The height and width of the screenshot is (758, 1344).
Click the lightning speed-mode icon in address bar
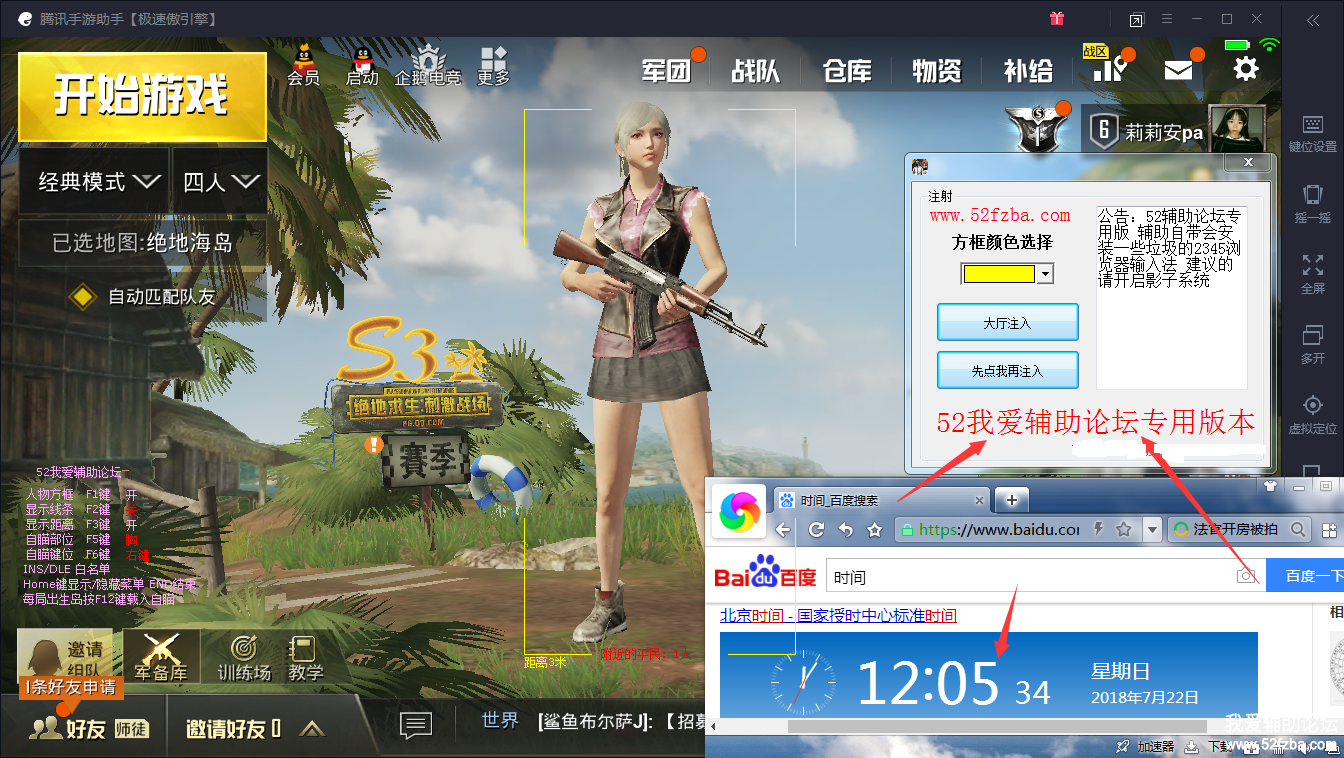coord(1099,529)
